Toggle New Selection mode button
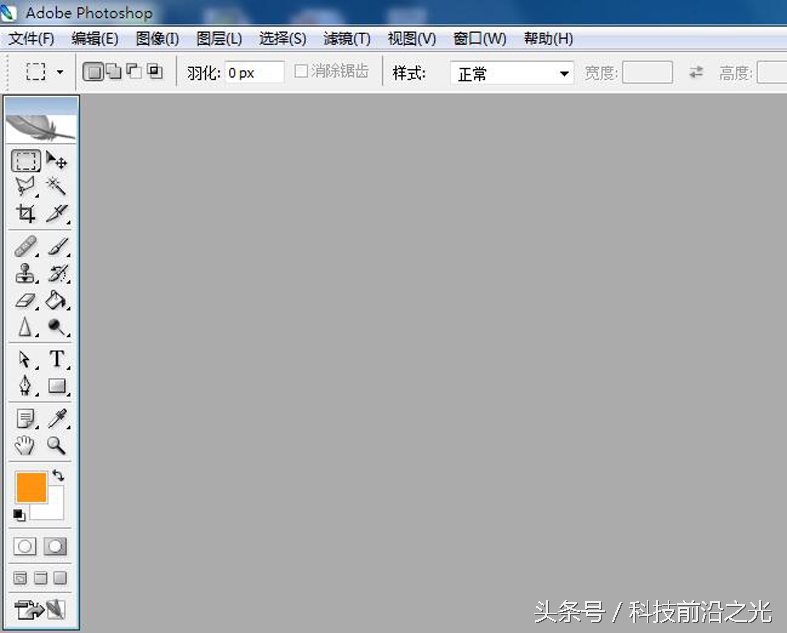 tap(93, 72)
